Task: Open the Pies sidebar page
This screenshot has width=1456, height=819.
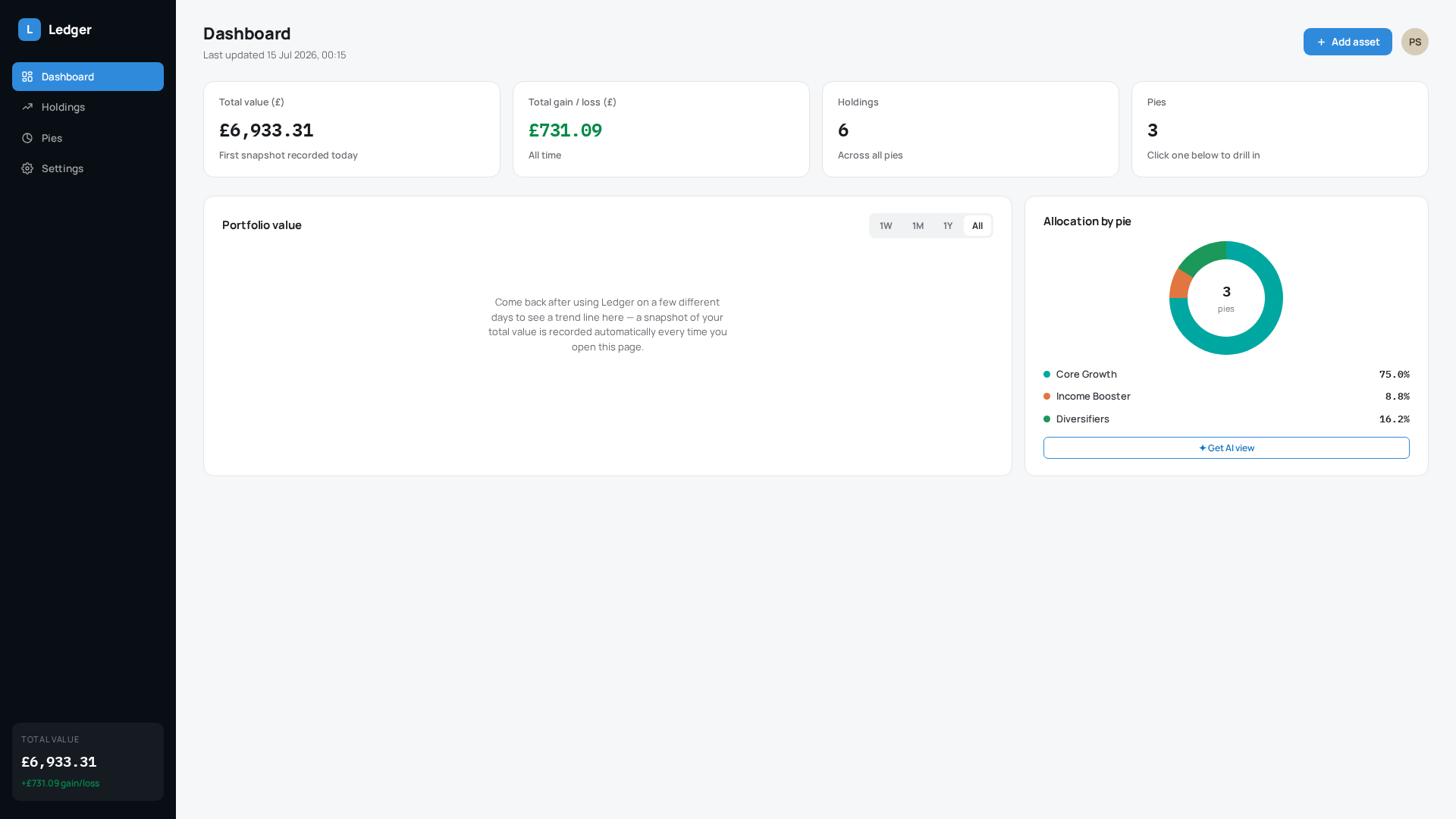Action: tap(88, 138)
